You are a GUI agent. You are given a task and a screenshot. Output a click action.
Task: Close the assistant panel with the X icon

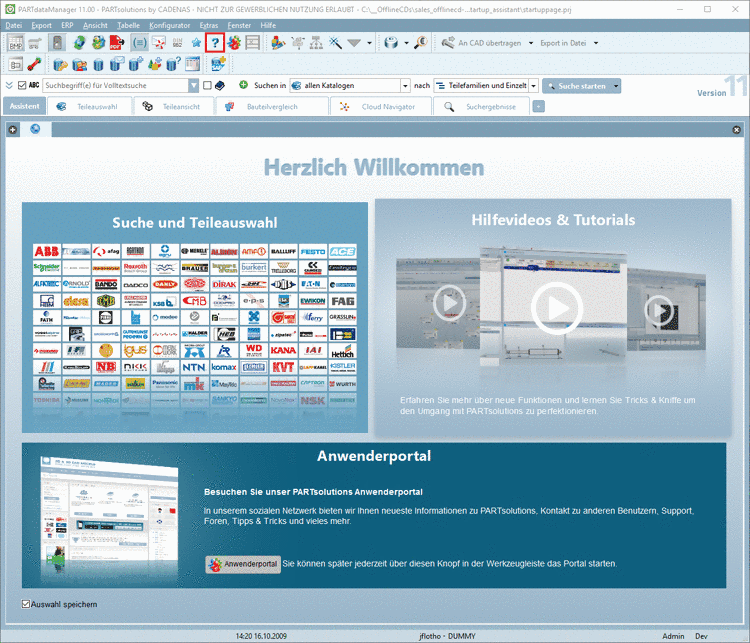click(x=736, y=130)
